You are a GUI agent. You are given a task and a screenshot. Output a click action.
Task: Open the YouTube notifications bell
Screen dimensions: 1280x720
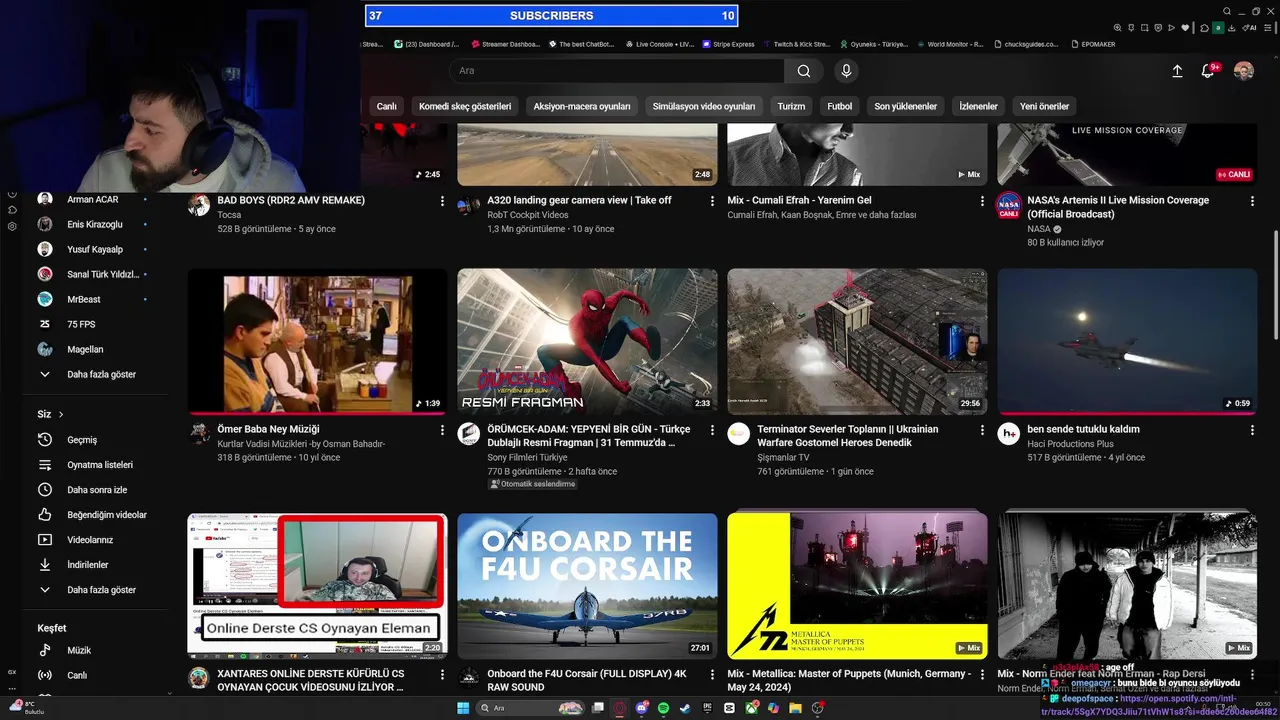tap(1208, 71)
